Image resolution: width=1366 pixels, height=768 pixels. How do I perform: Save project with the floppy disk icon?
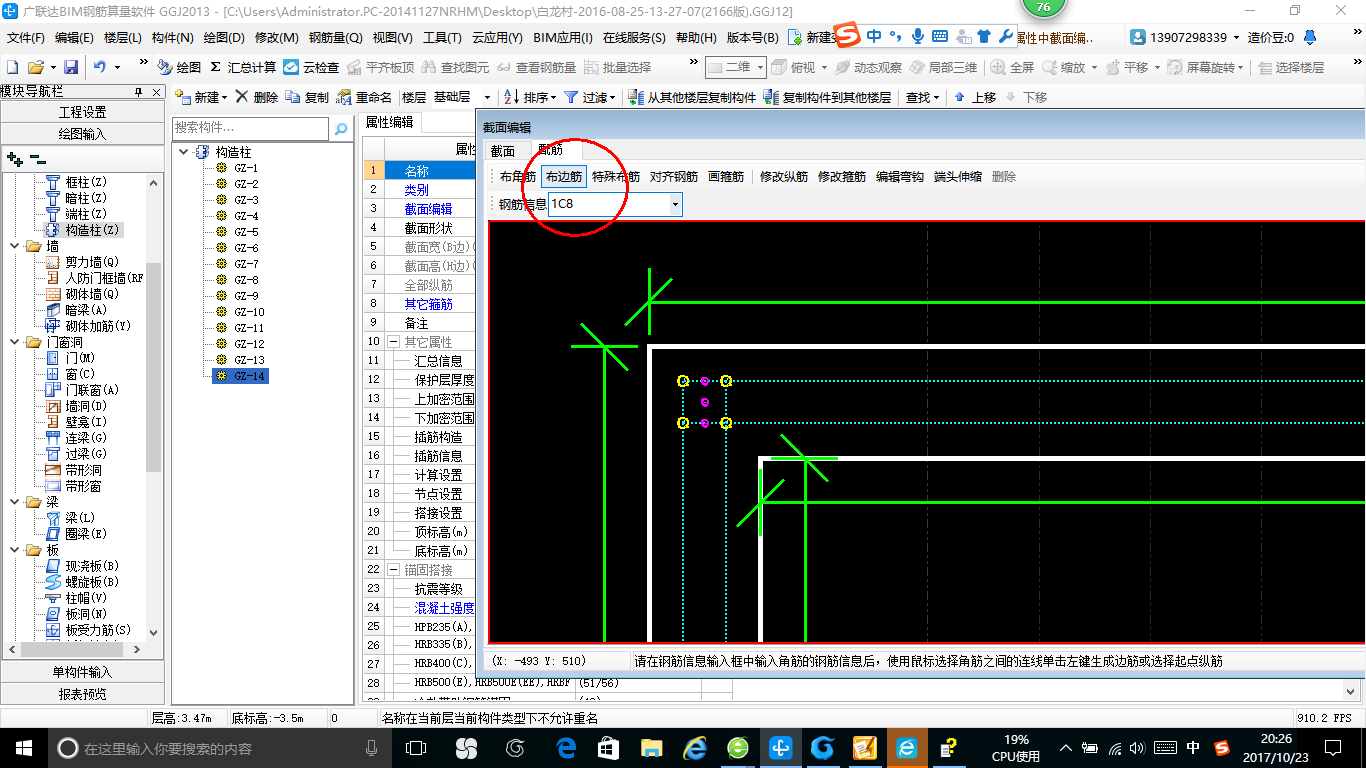71,67
